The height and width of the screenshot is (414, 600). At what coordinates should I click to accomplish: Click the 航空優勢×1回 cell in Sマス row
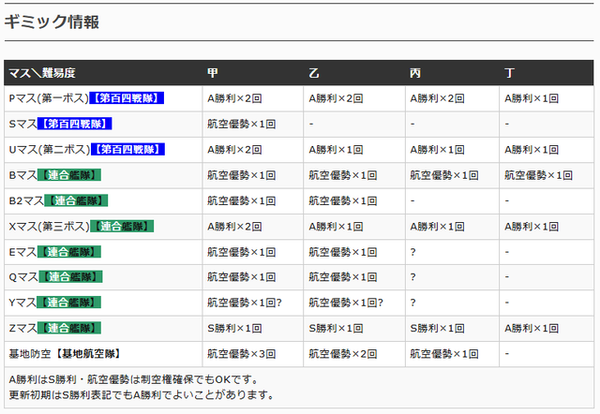pyautogui.click(x=241, y=124)
